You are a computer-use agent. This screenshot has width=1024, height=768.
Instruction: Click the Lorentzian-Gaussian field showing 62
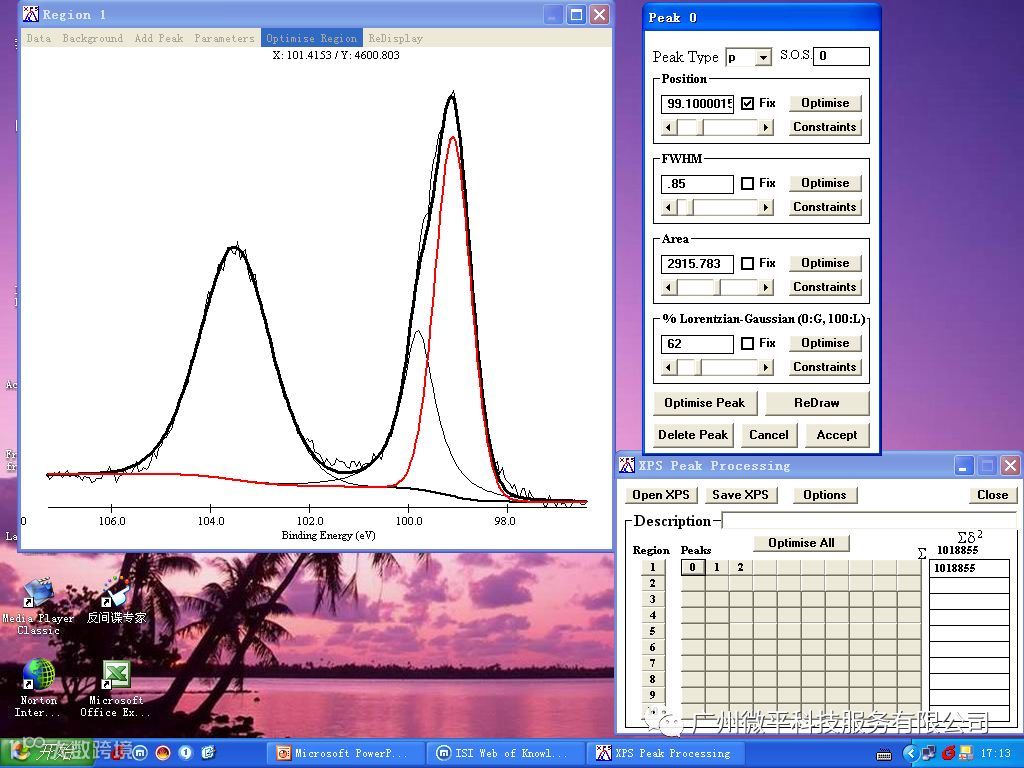point(697,344)
